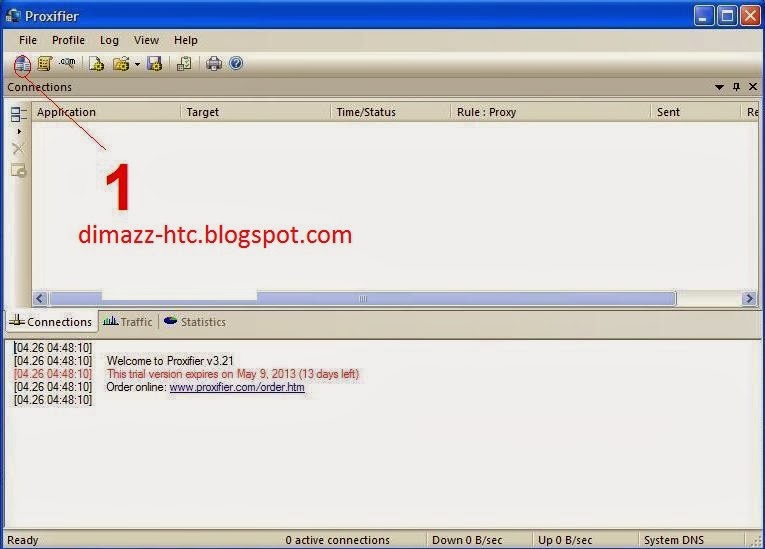Switch to the Traffic tab
Viewport: 765px width, 549px height.
(x=128, y=322)
